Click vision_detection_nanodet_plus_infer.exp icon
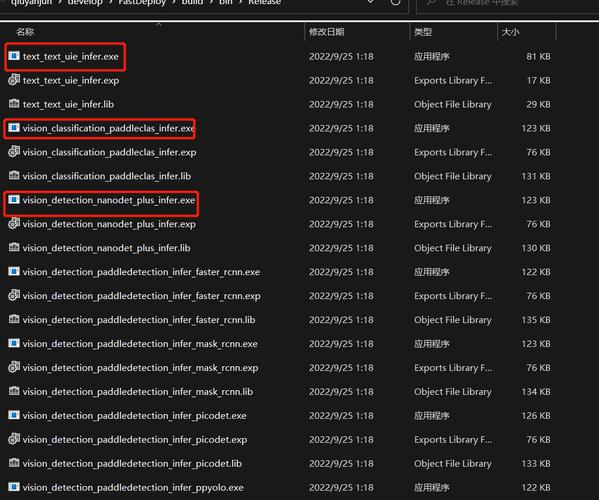Viewport: 599px width, 500px height. pos(14,223)
